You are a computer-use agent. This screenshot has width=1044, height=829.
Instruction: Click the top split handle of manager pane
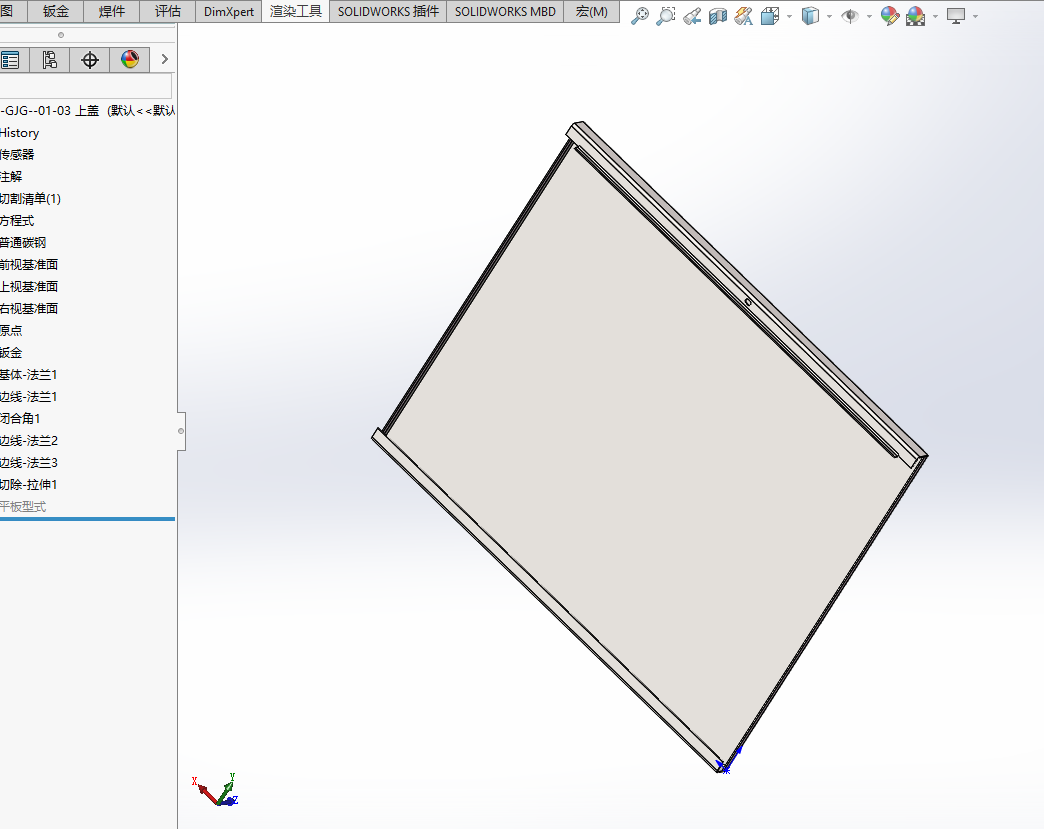(61, 35)
